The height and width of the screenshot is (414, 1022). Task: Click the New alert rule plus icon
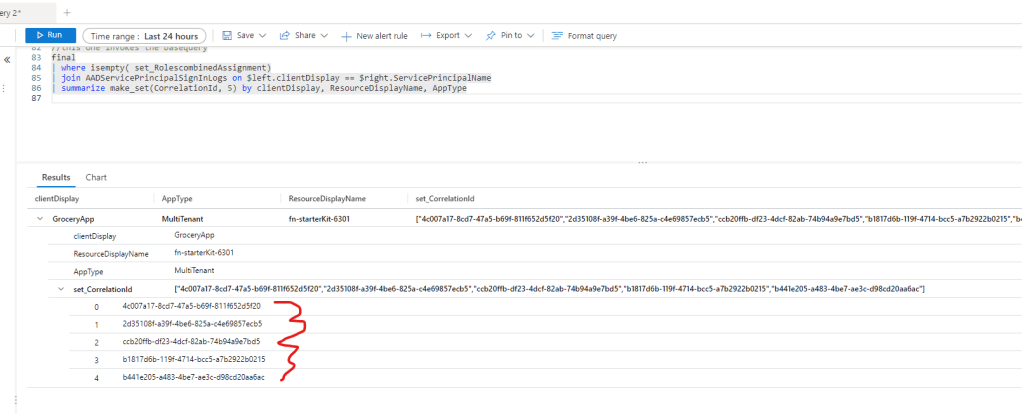click(x=347, y=36)
